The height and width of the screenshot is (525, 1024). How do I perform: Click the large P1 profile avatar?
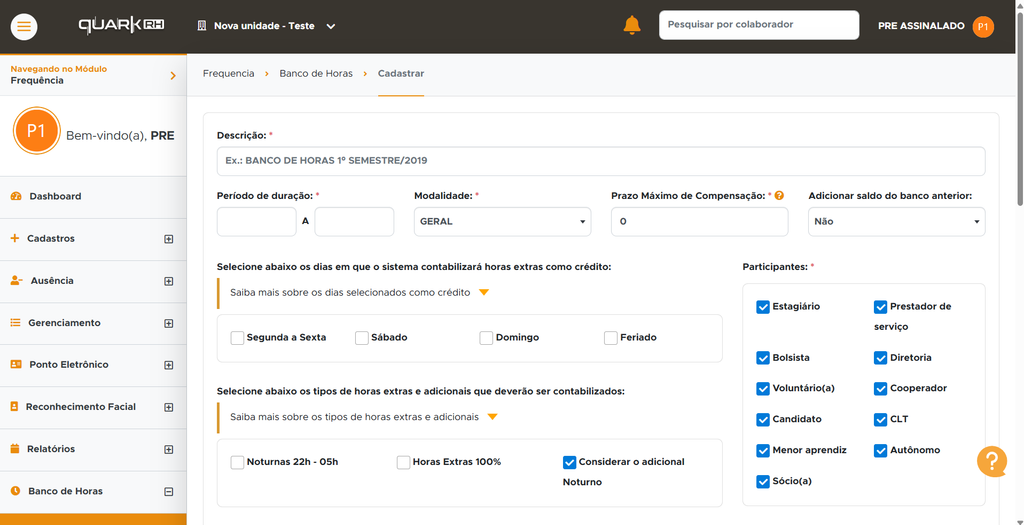click(x=37, y=131)
